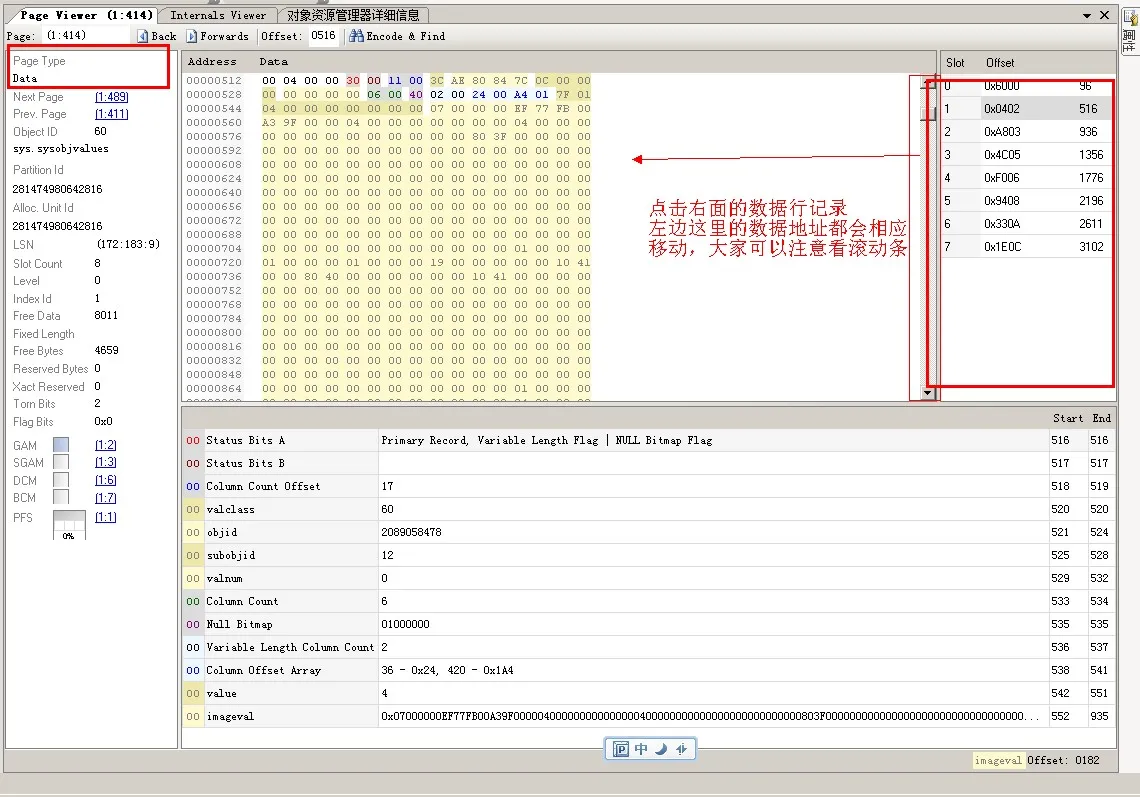Click the PFS usage indicator box
This screenshot has height=797, width=1140.
(69, 524)
